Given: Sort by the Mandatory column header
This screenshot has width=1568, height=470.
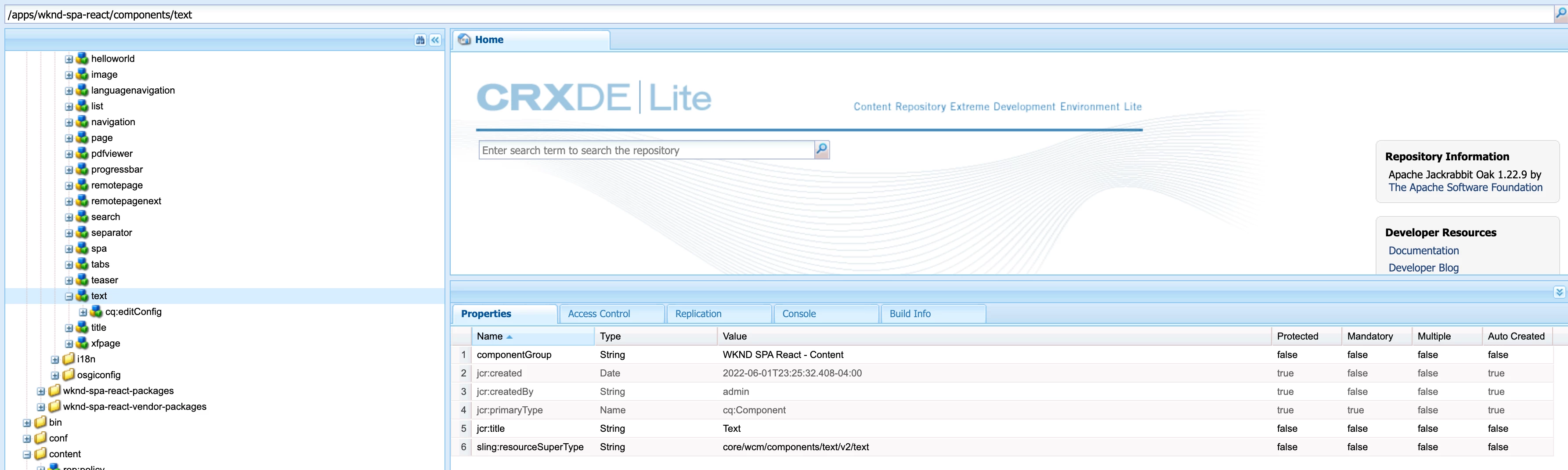Looking at the screenshot, I should point(1376,336).
